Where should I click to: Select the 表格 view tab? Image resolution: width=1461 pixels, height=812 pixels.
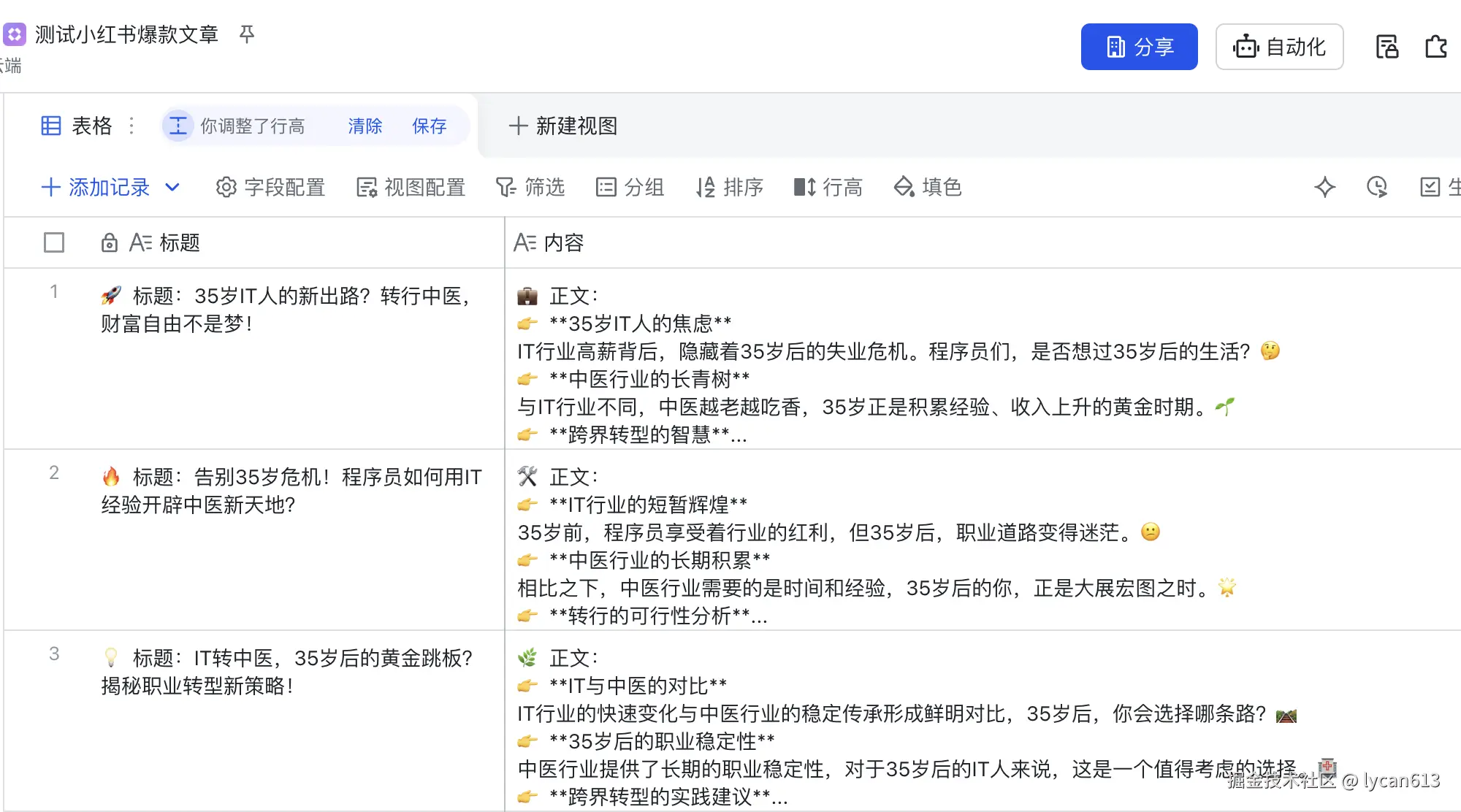[77, 126]
